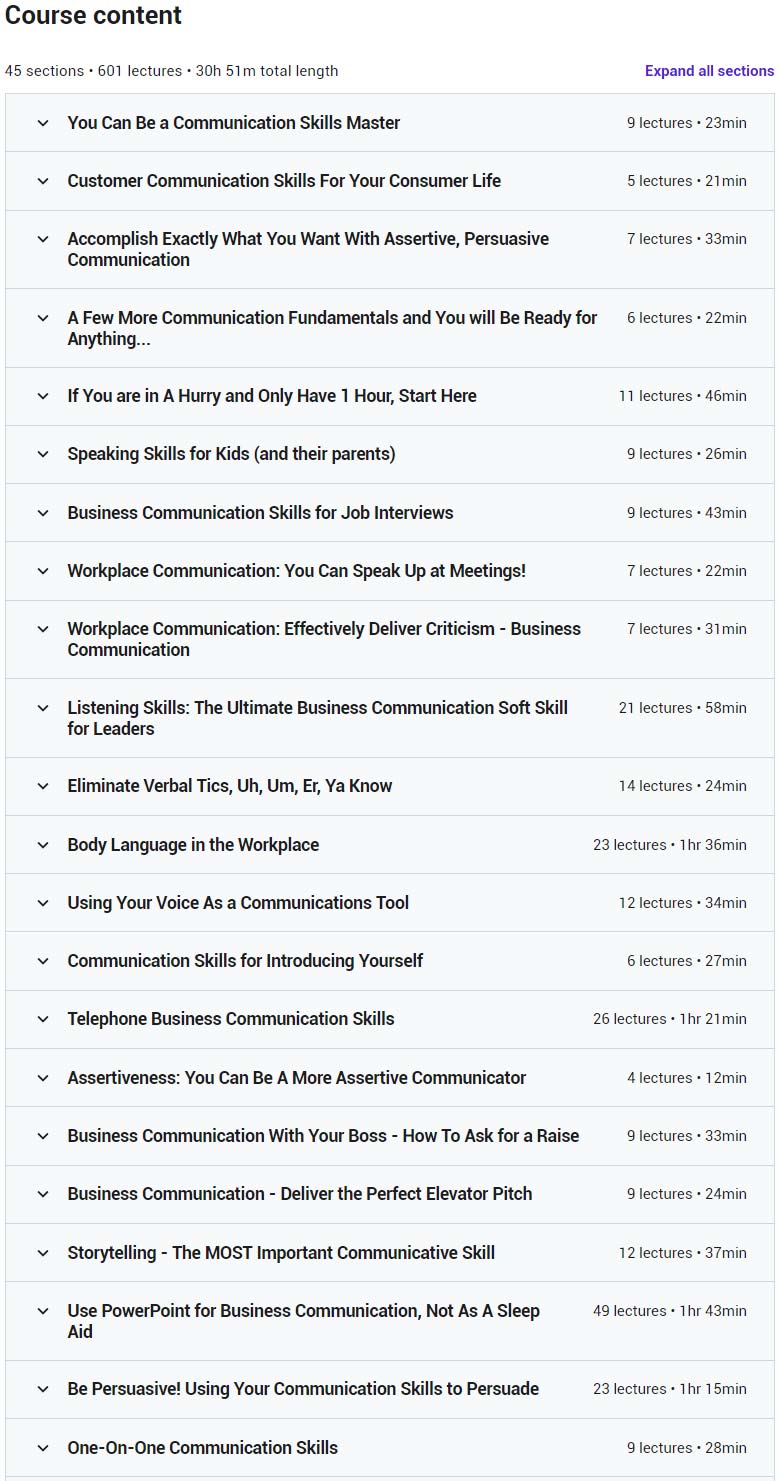
Task: Click chevron beside 'Telephone Business Communication Skills'
Action: pos(43,1019)
